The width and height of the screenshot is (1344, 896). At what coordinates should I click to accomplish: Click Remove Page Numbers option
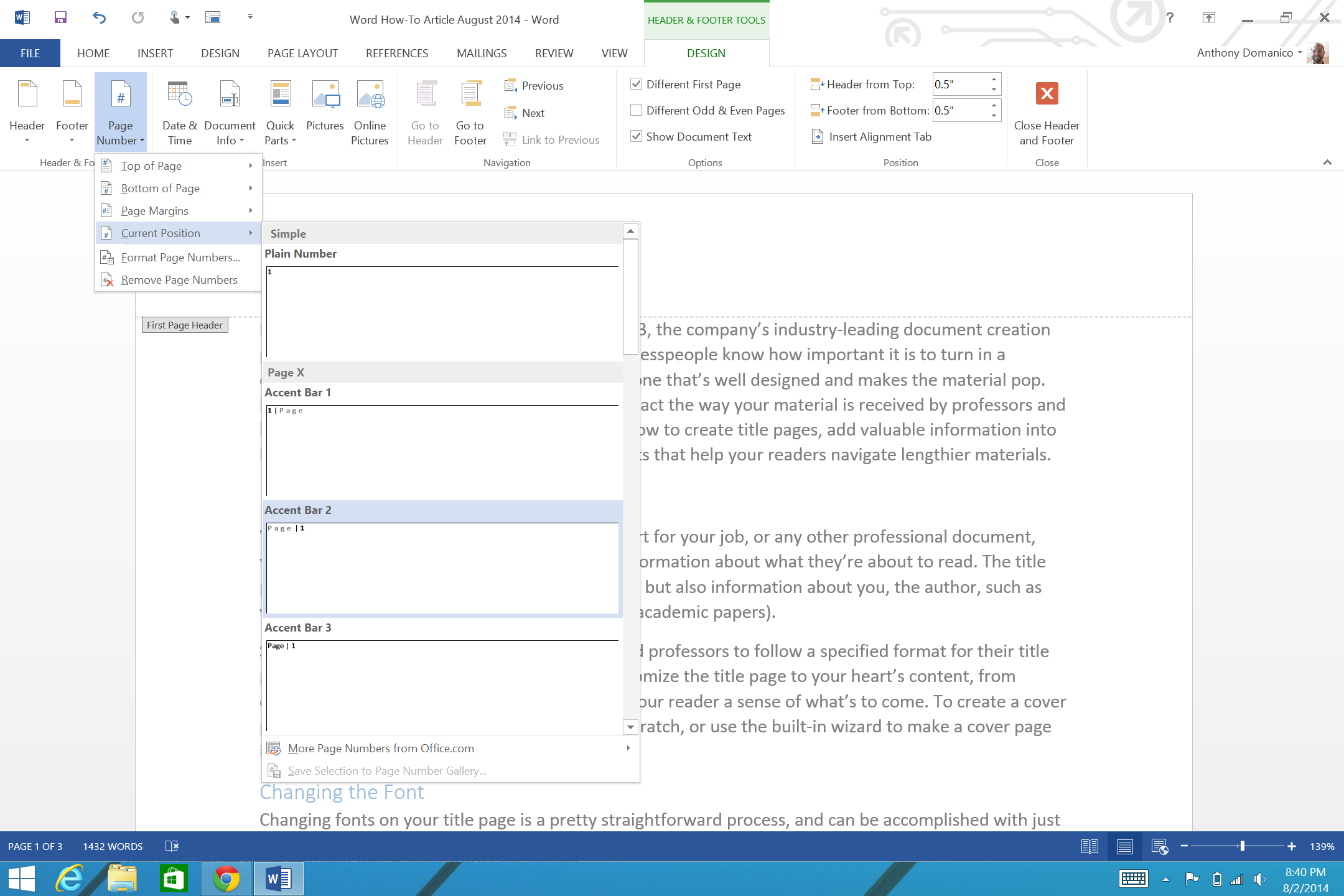pos(179,279)
